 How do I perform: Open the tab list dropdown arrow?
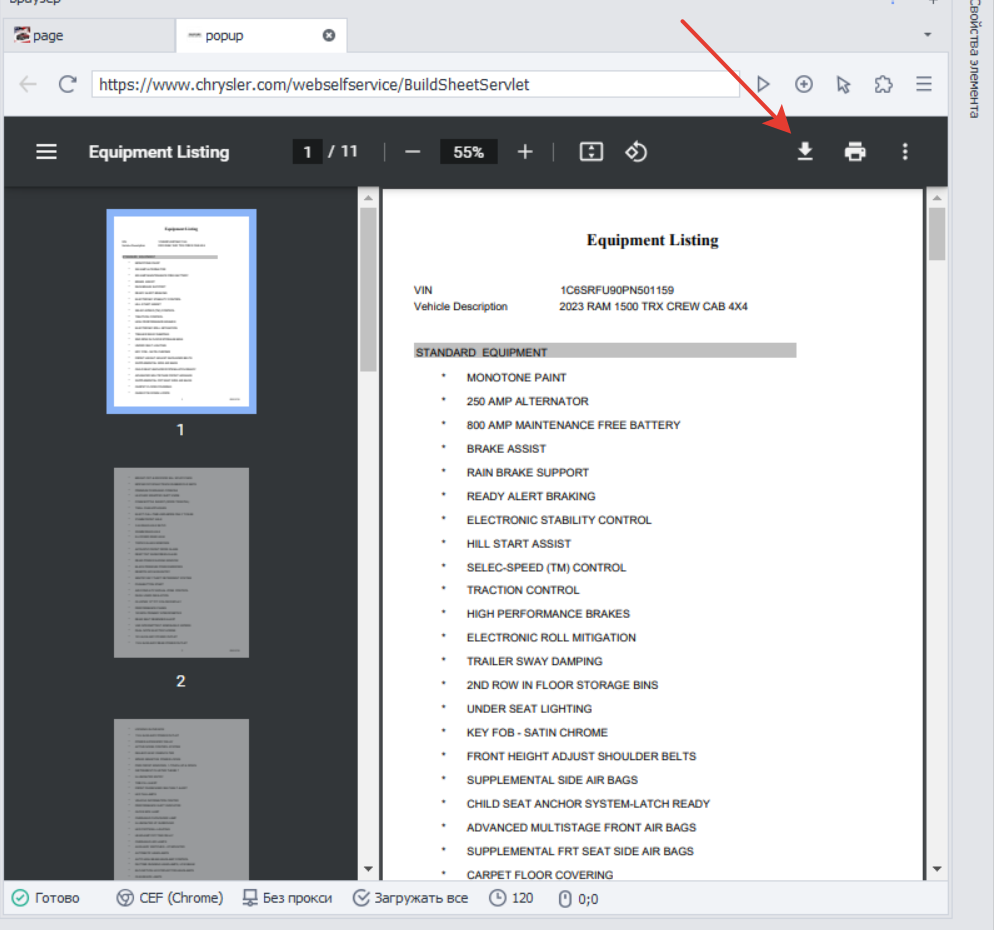(x=927, y=35)
